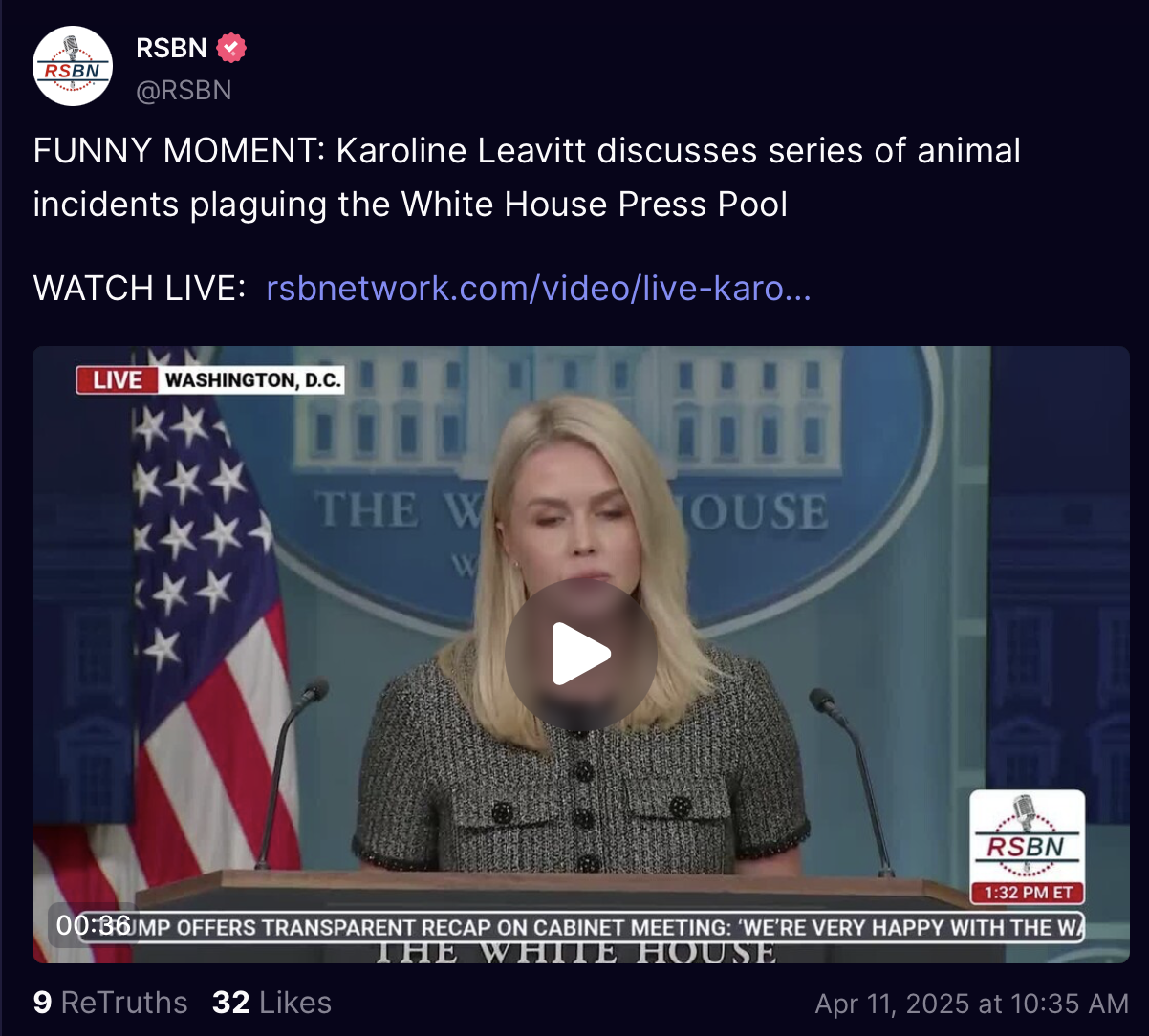The height and width of the screenshot is (1036, 1149).
Task: Click the FUNNY MOMENT post text
Action: click(527, 178)
